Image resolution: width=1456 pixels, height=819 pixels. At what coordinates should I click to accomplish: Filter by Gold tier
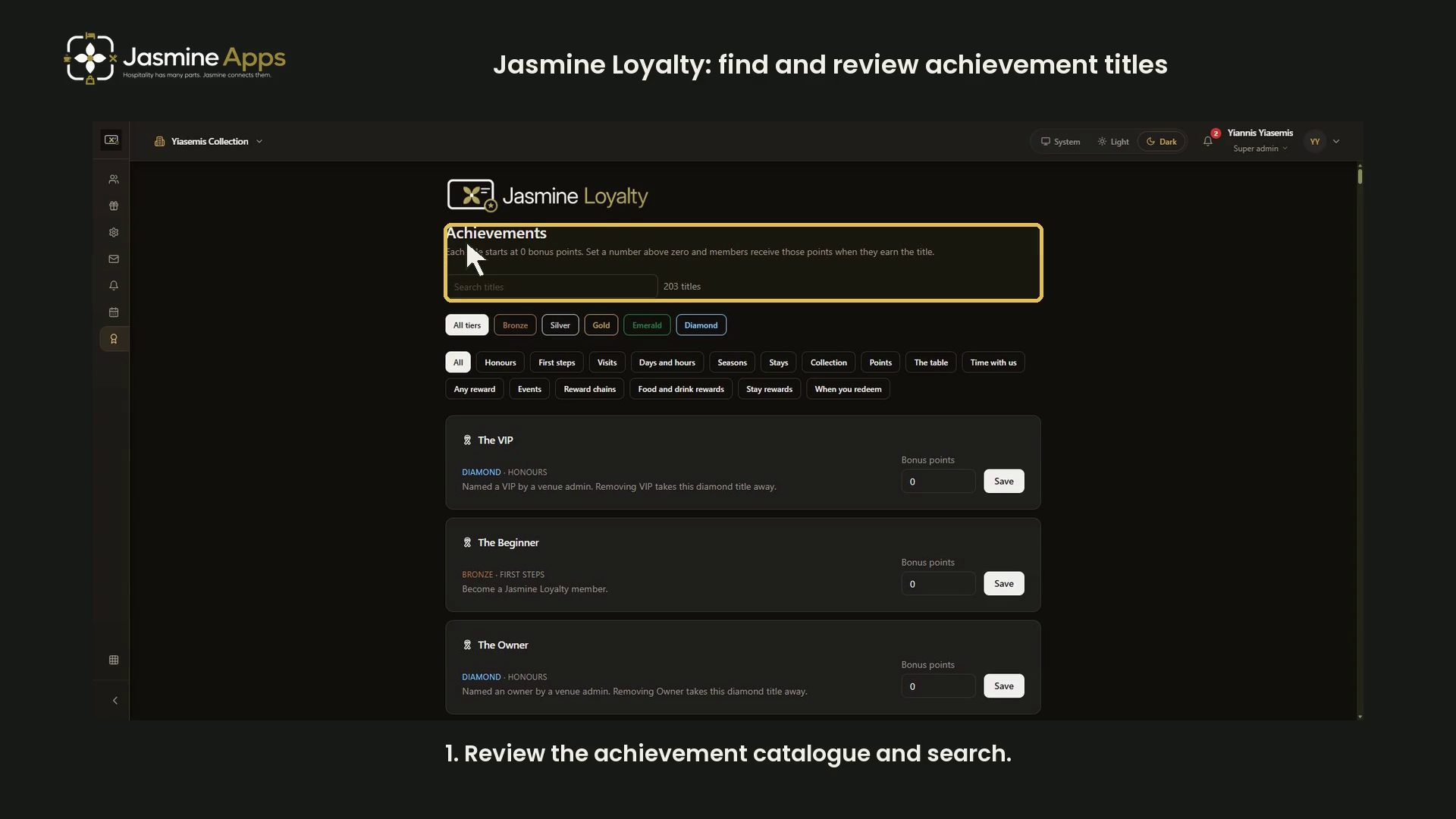pyautogui.click(x=601, y=325)
